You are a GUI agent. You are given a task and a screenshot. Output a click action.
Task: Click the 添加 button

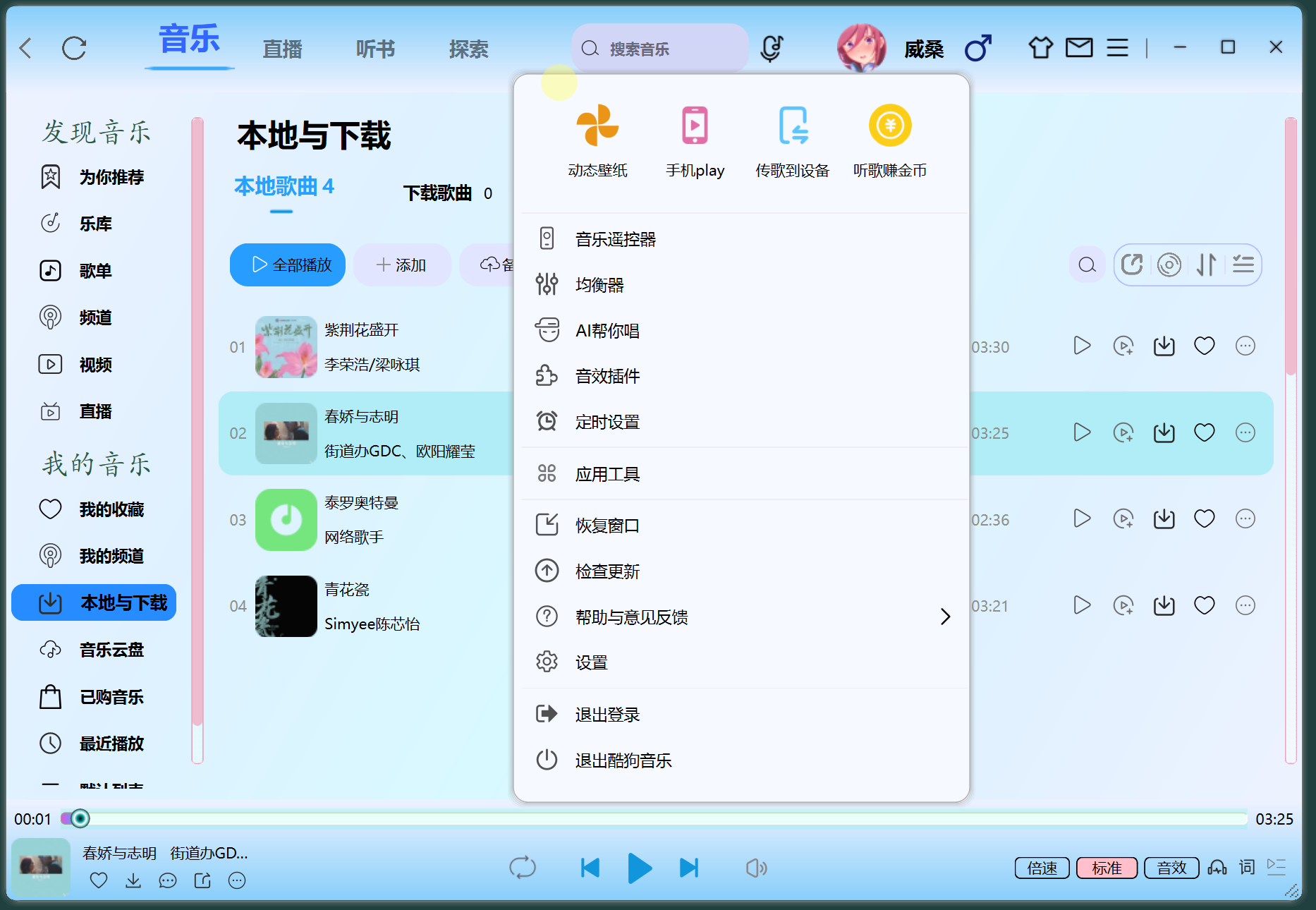[402, 265]
